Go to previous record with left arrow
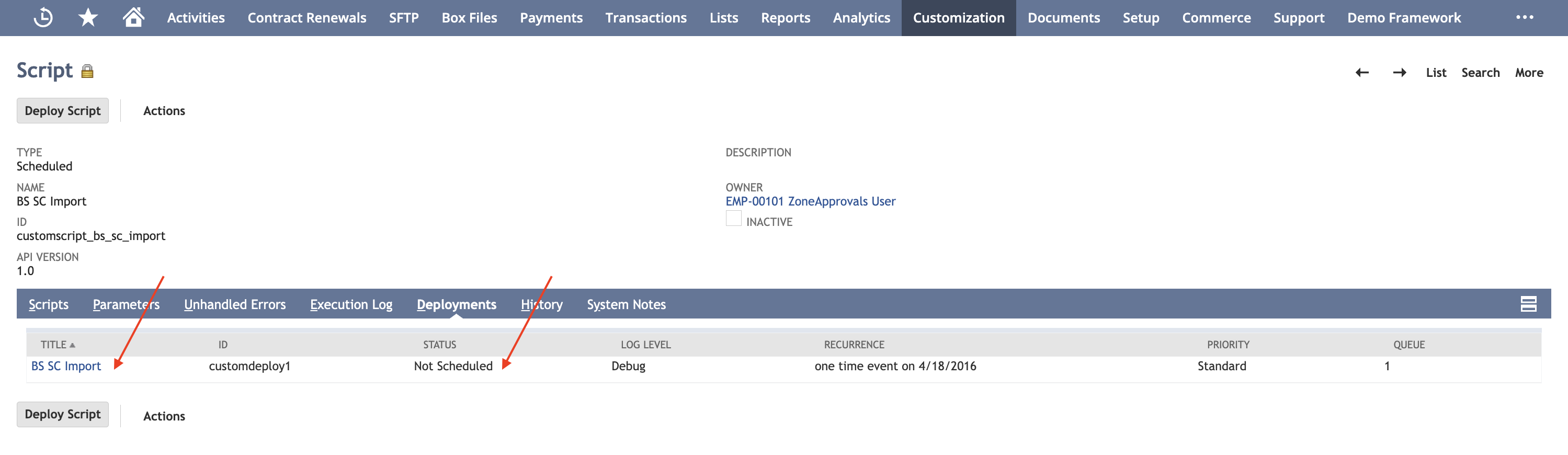Viewport: 1568px width, 455px height. pos(1362,72)
